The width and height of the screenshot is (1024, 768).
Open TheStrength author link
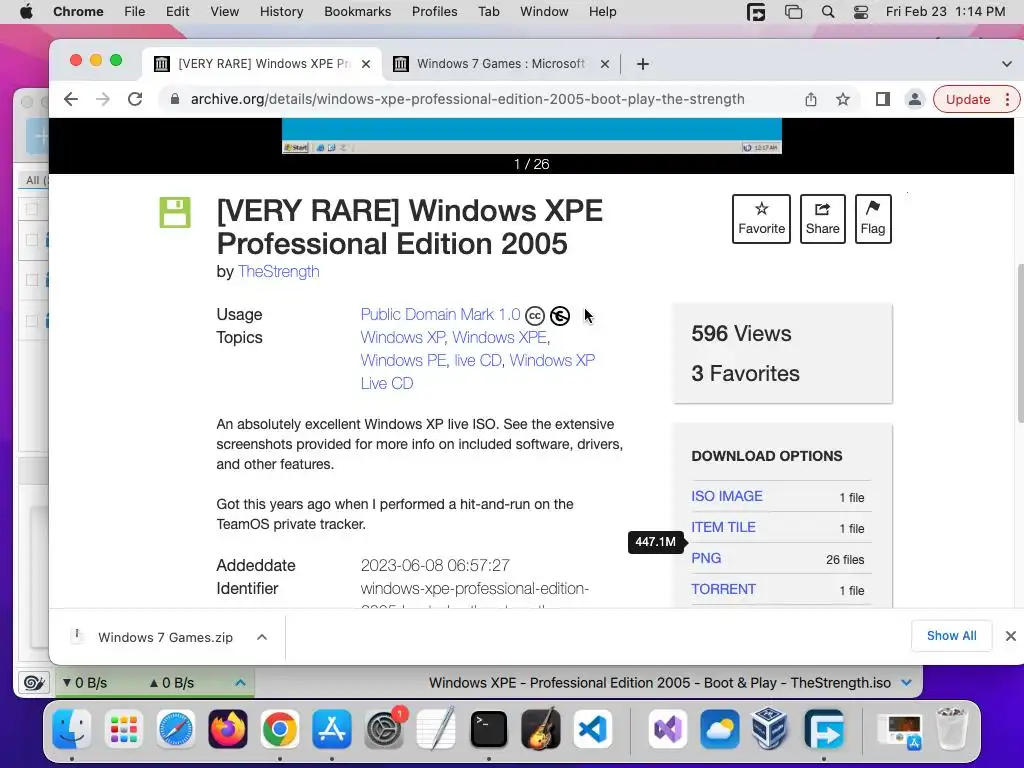279,272
